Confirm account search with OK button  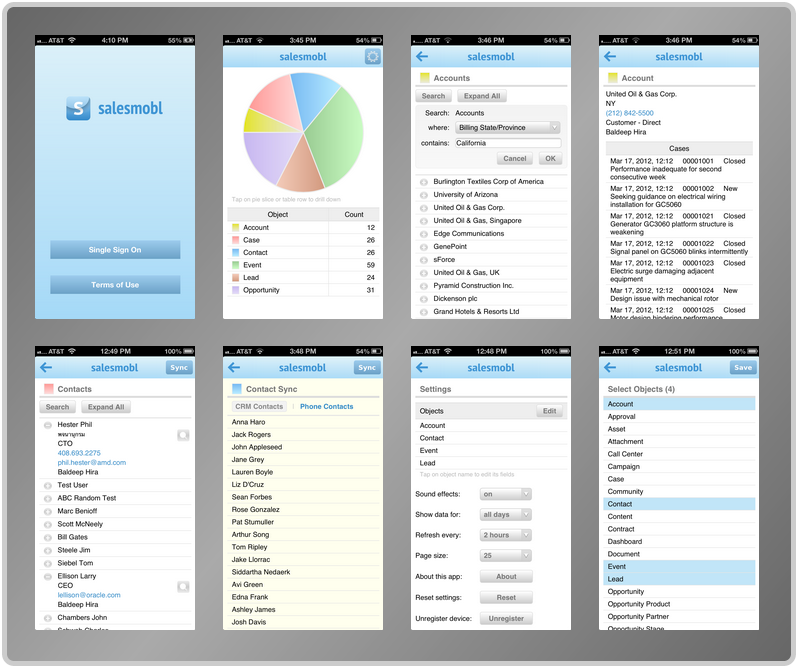click(x=551, y=158)
